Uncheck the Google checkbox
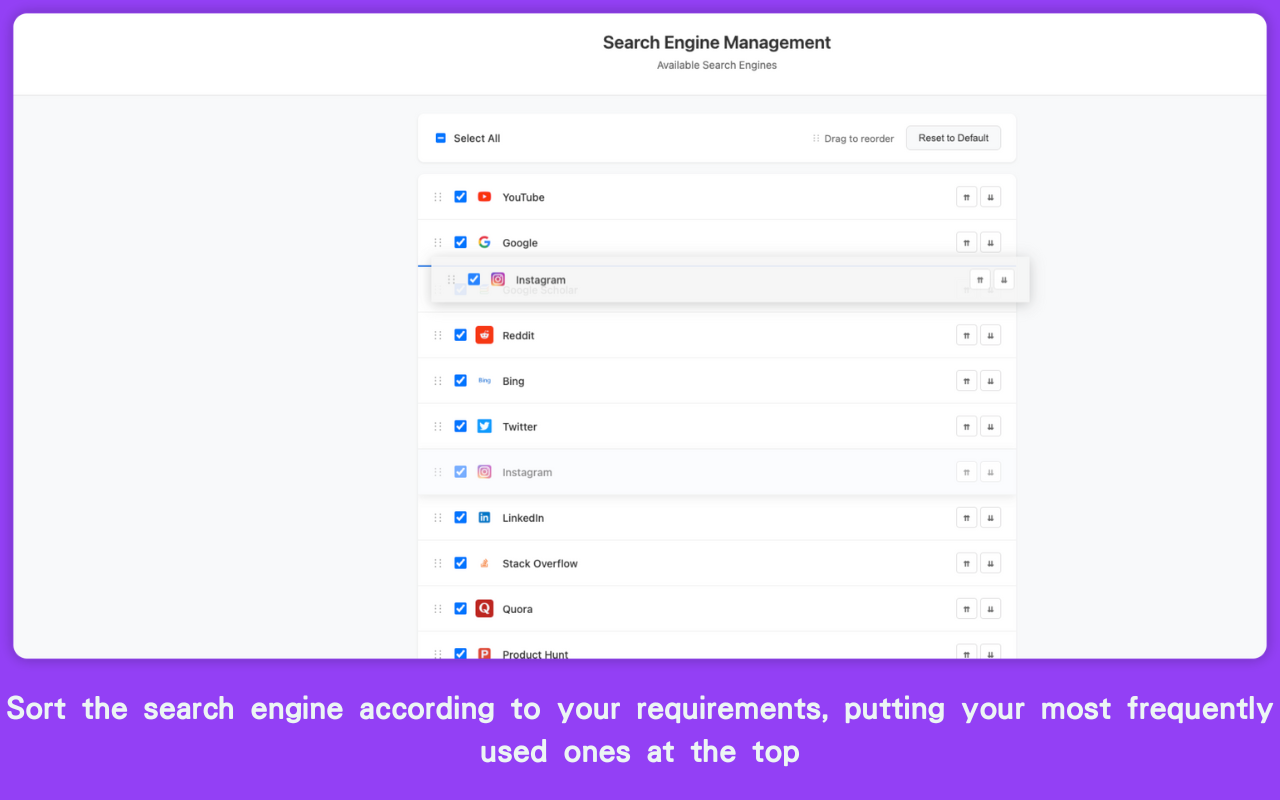The height and width of the screenshot is (800, 1280). tap(460, 242)
